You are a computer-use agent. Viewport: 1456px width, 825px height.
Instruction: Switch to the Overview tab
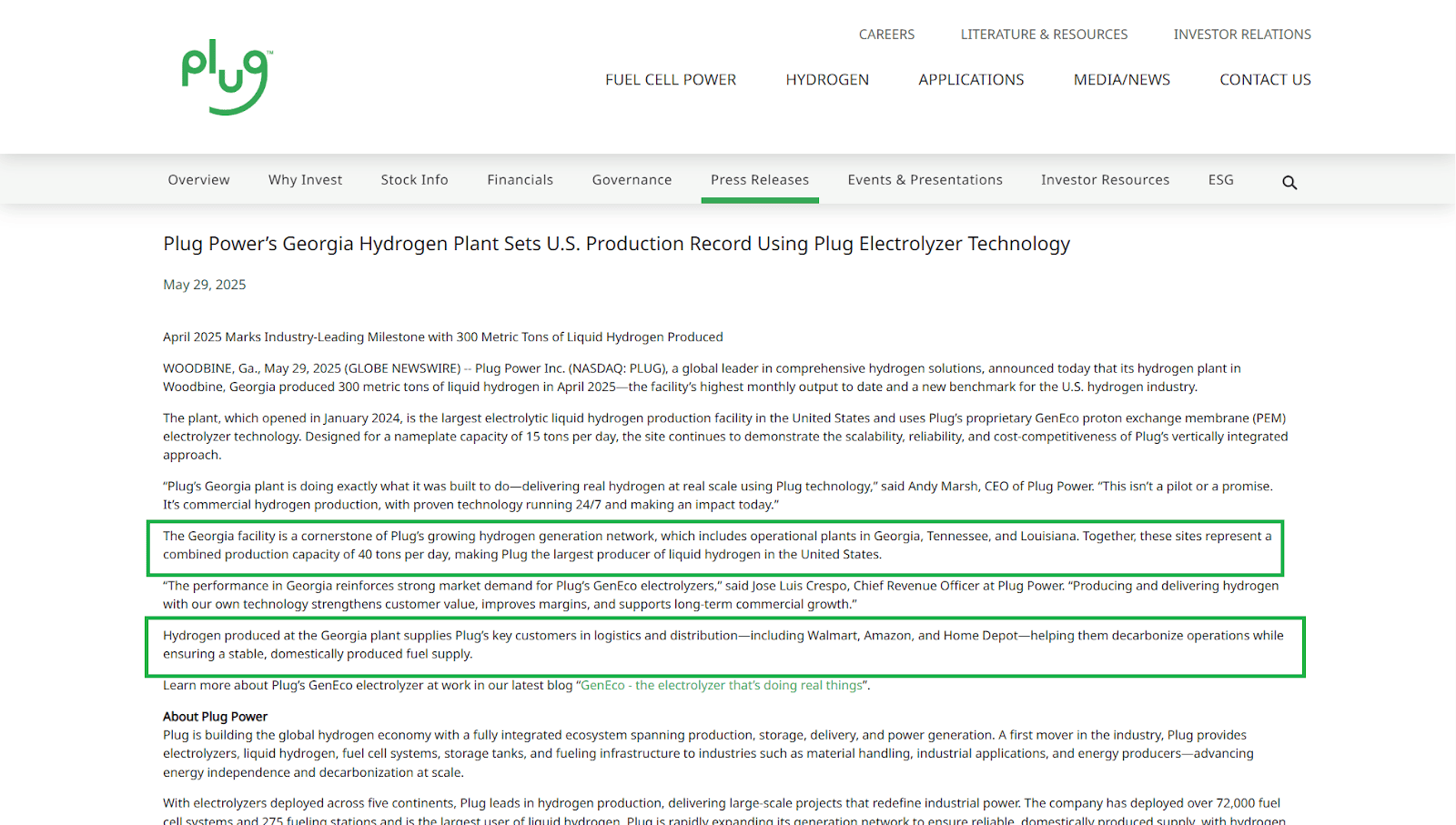(198, 180)
